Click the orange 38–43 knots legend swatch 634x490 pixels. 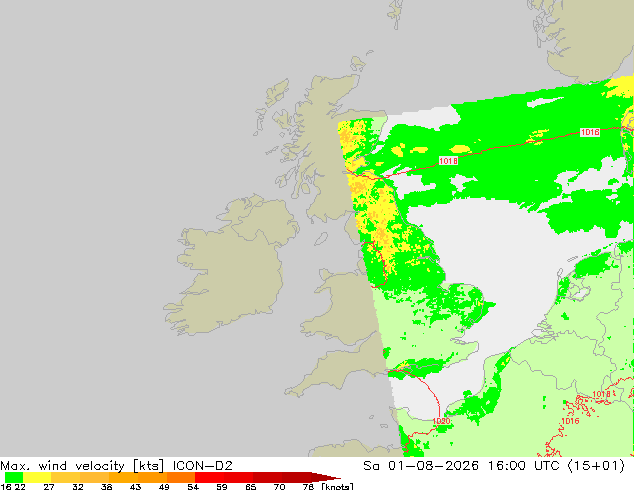[123, 477]
